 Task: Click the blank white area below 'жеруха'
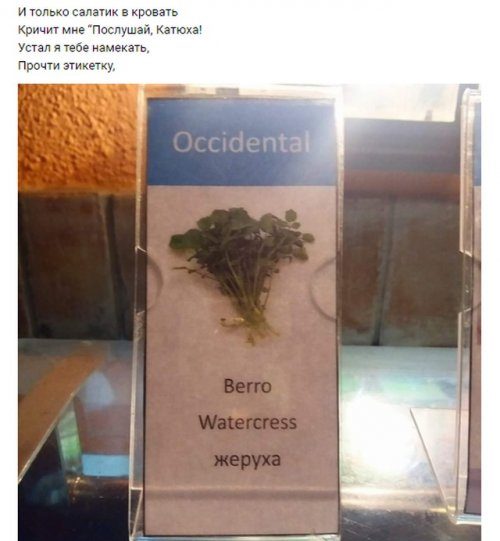[x=242, y=500]
